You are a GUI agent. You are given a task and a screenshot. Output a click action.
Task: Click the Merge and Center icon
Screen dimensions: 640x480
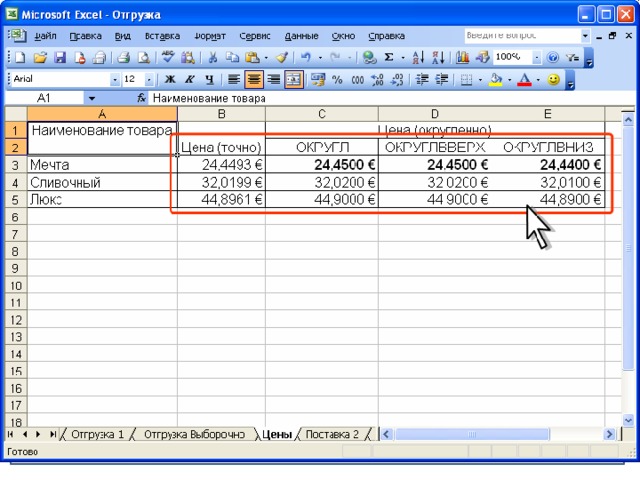click(x=293, y=80)
